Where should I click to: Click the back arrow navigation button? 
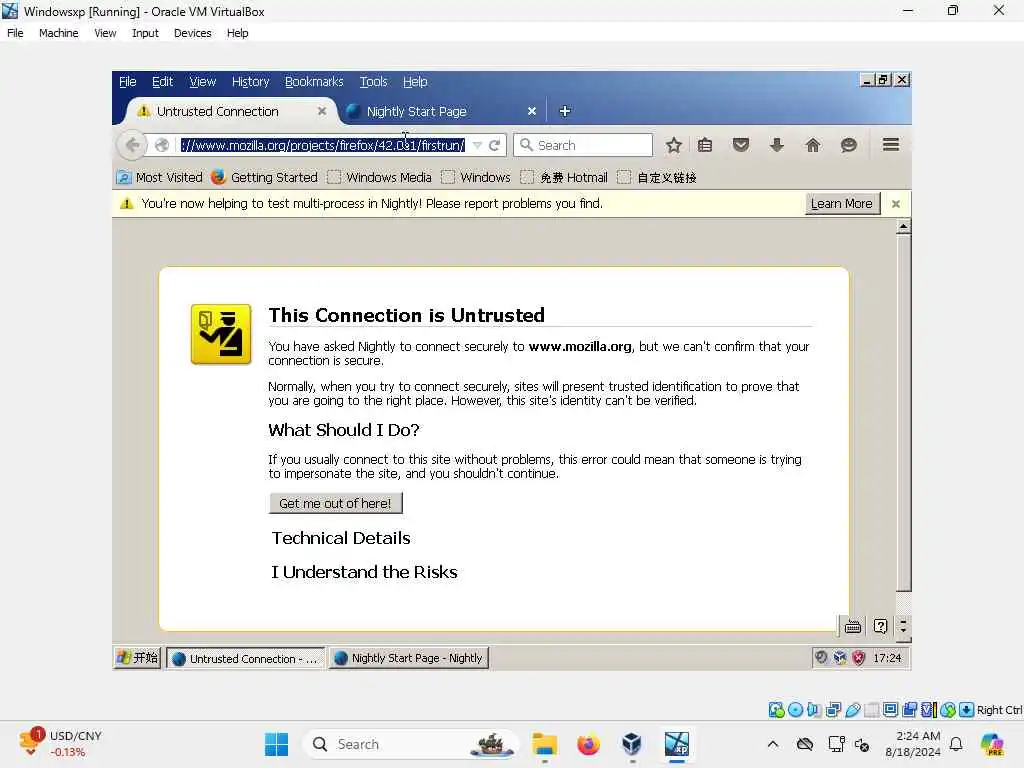tap(132, 145)
